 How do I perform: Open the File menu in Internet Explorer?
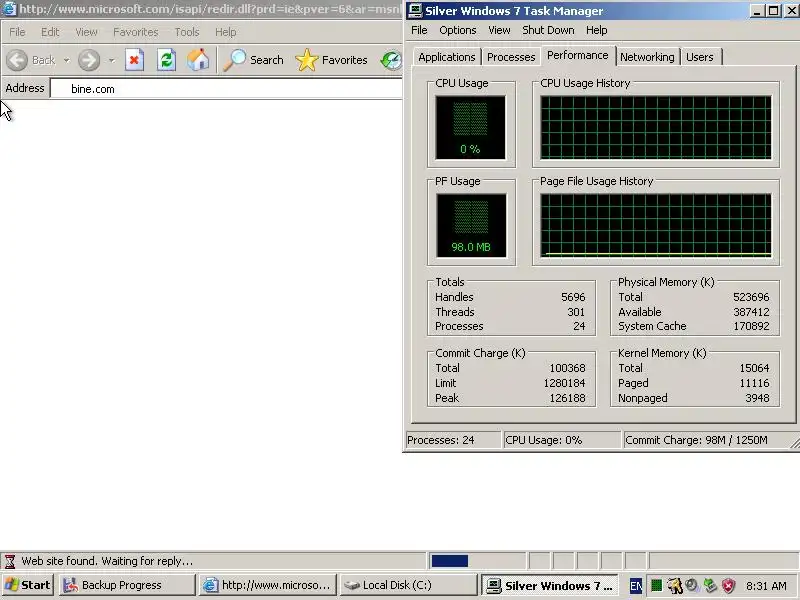(17, 32)
